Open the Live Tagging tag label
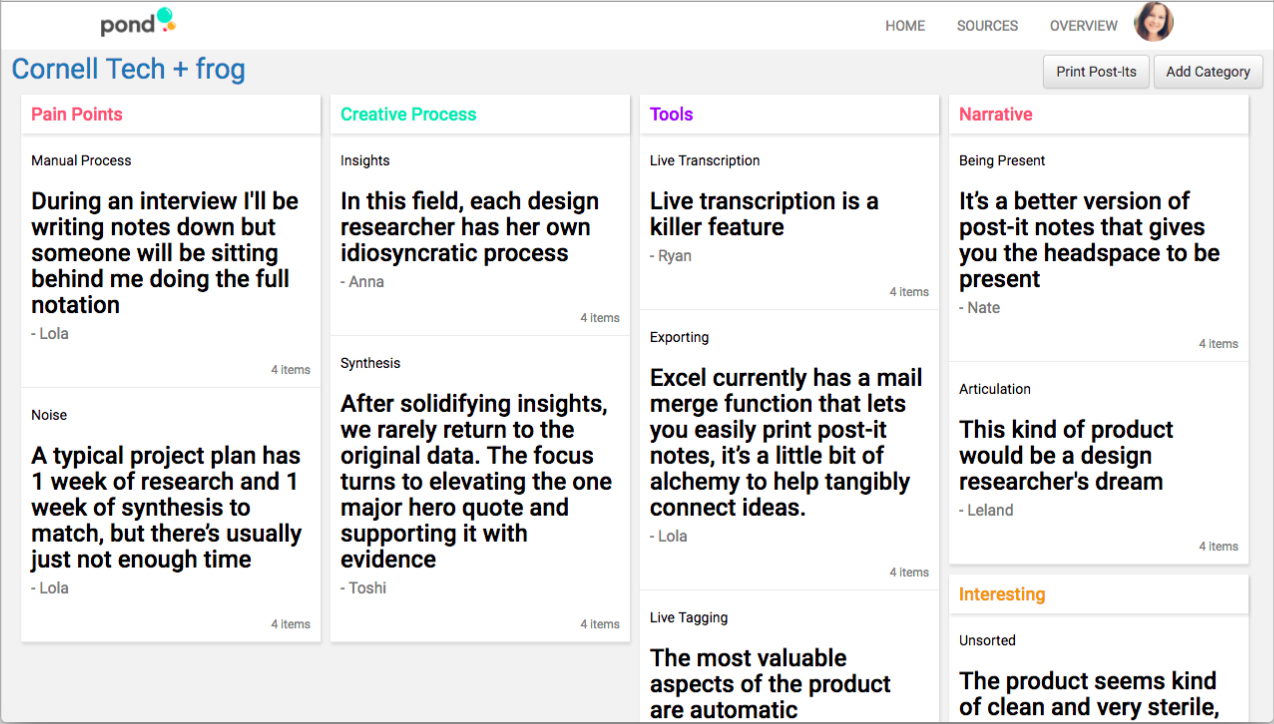 [689, 618]
